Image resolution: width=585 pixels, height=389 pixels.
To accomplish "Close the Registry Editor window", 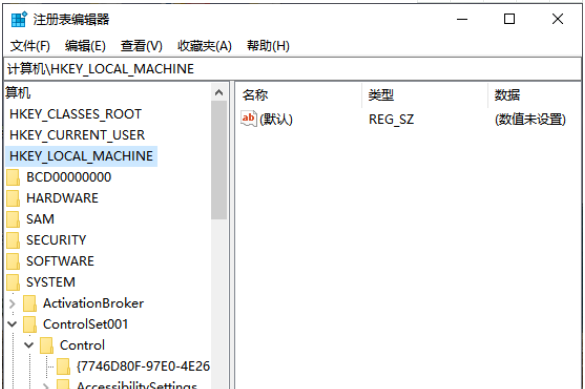I will click(558, 19).
